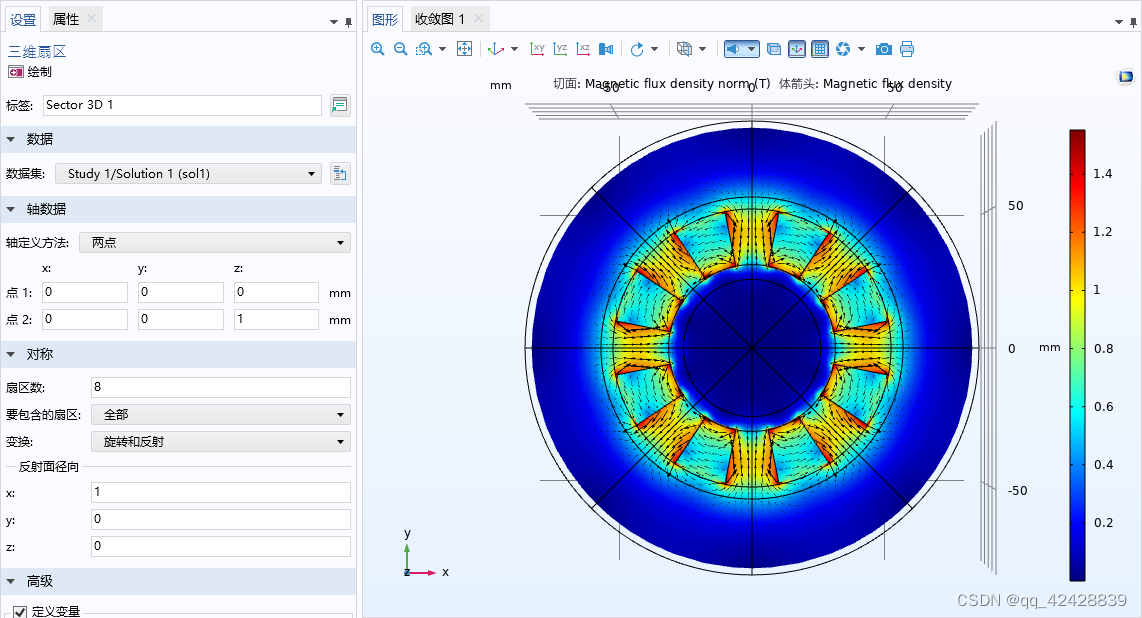Switch to the yz view
This screenshot has height=618, width=1142.
click(560, 49)
